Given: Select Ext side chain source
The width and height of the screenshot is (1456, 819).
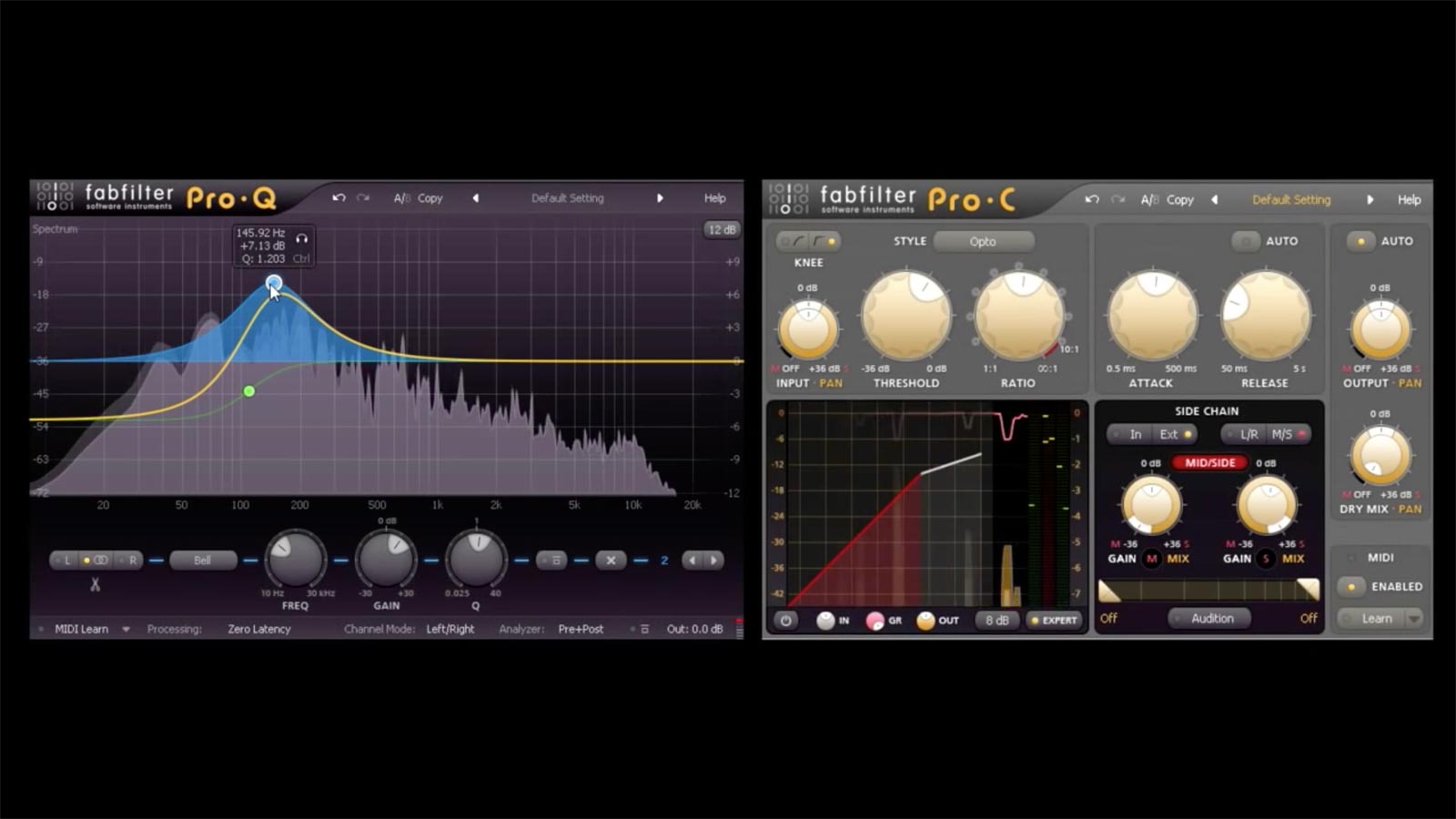Looking at the screenshot, I should pyautogui.click(x=1175, y=434).
